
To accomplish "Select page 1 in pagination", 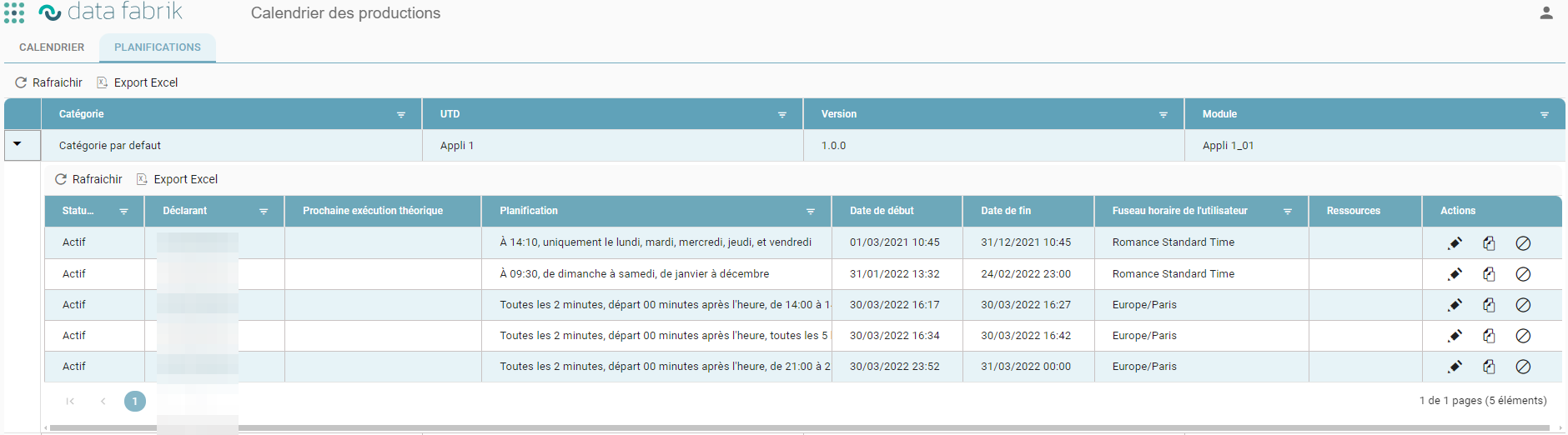I will click(x=135, y=401).
